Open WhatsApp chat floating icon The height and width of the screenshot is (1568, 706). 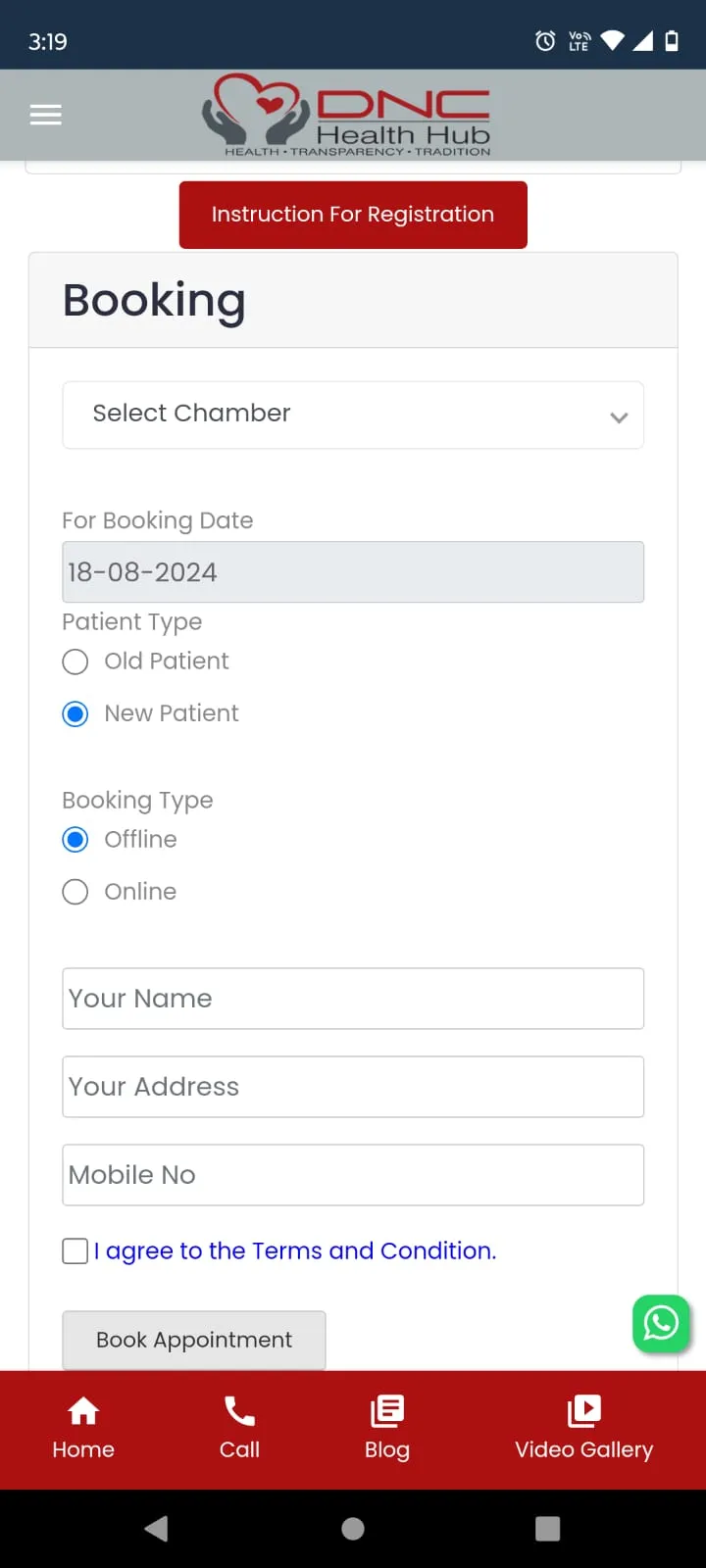point(661,1323)
